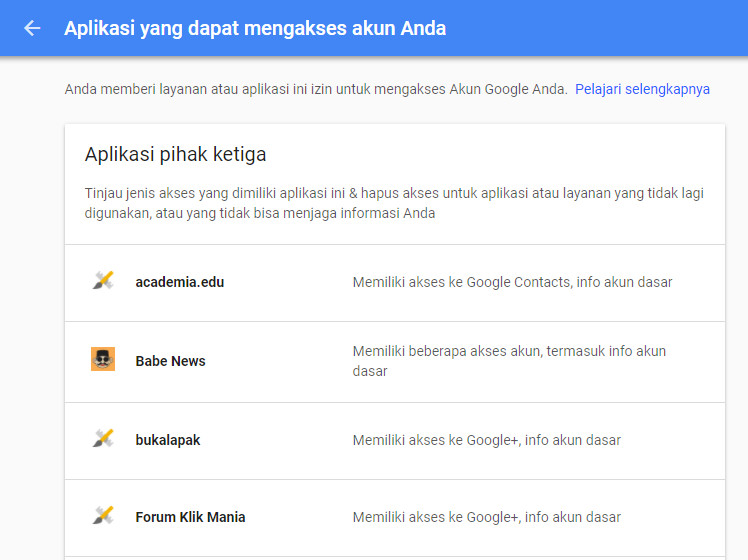Click the Babe News app icon
The image size is (748, 560).
(x=103, y=359)
